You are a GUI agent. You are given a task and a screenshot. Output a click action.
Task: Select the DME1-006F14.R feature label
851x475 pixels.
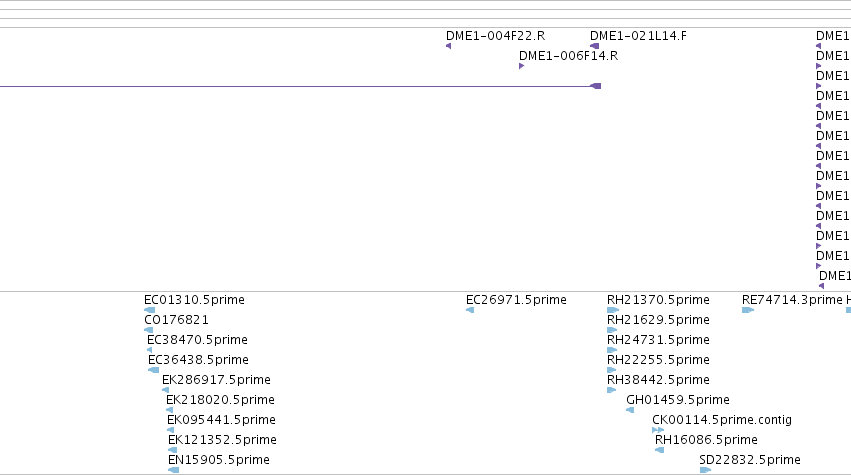pos(568,56)
